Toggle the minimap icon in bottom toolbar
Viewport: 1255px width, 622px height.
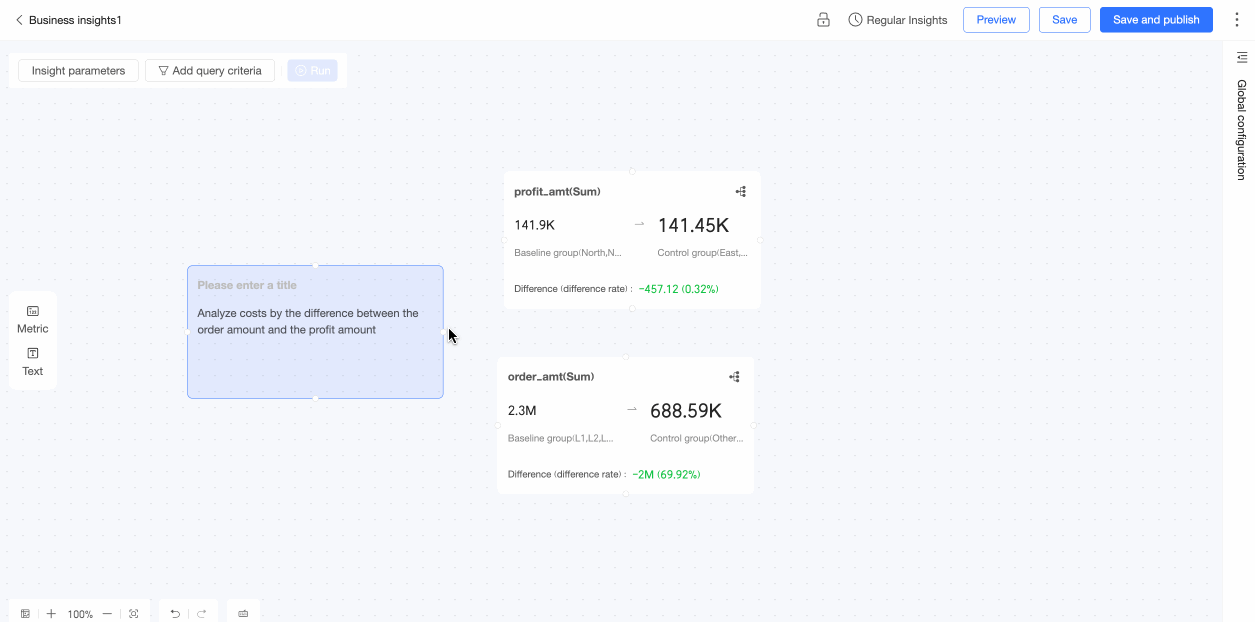[25, 614]
